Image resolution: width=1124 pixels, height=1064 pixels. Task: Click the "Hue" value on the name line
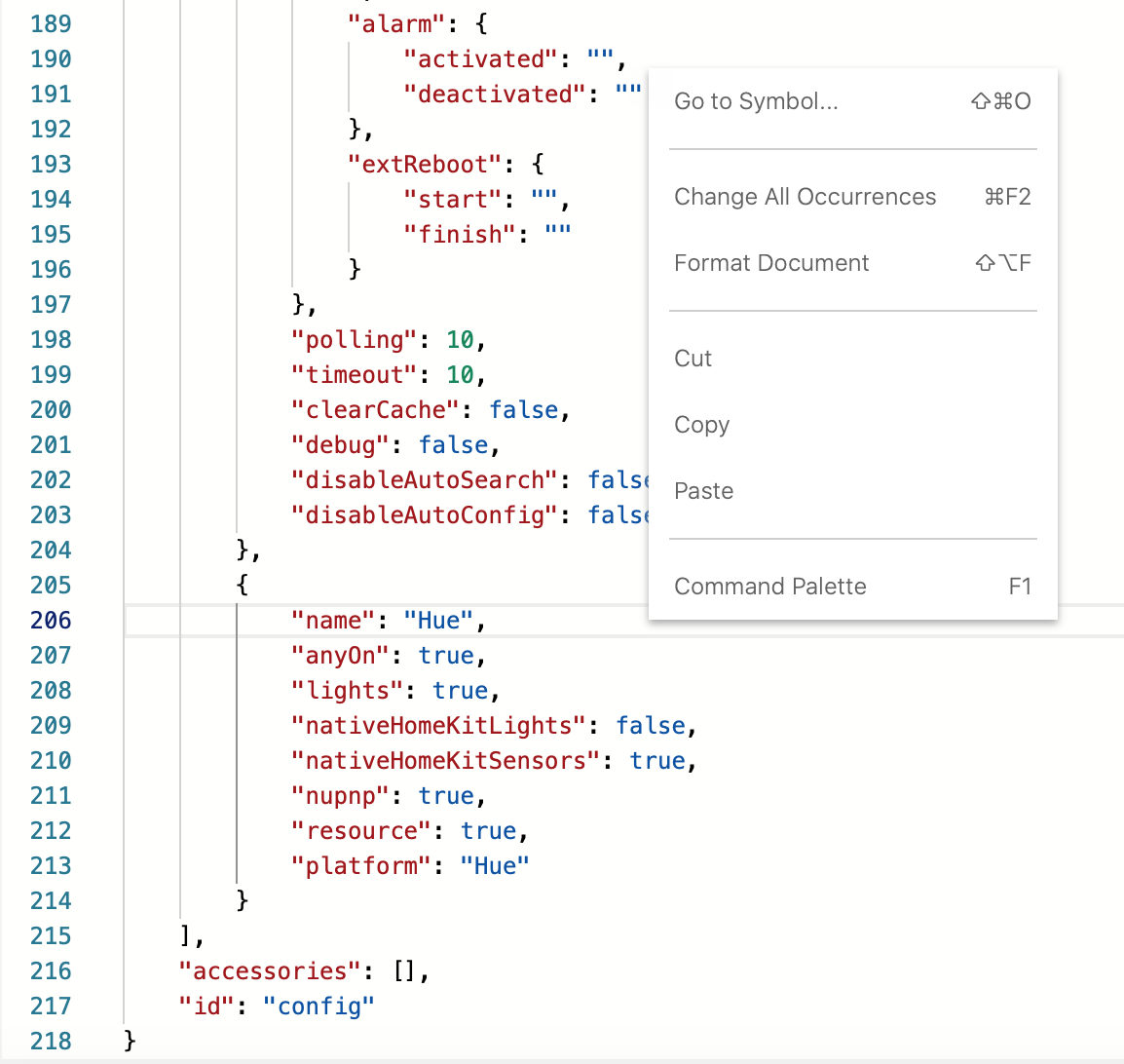pyautogui.click(x=438, y=621)
